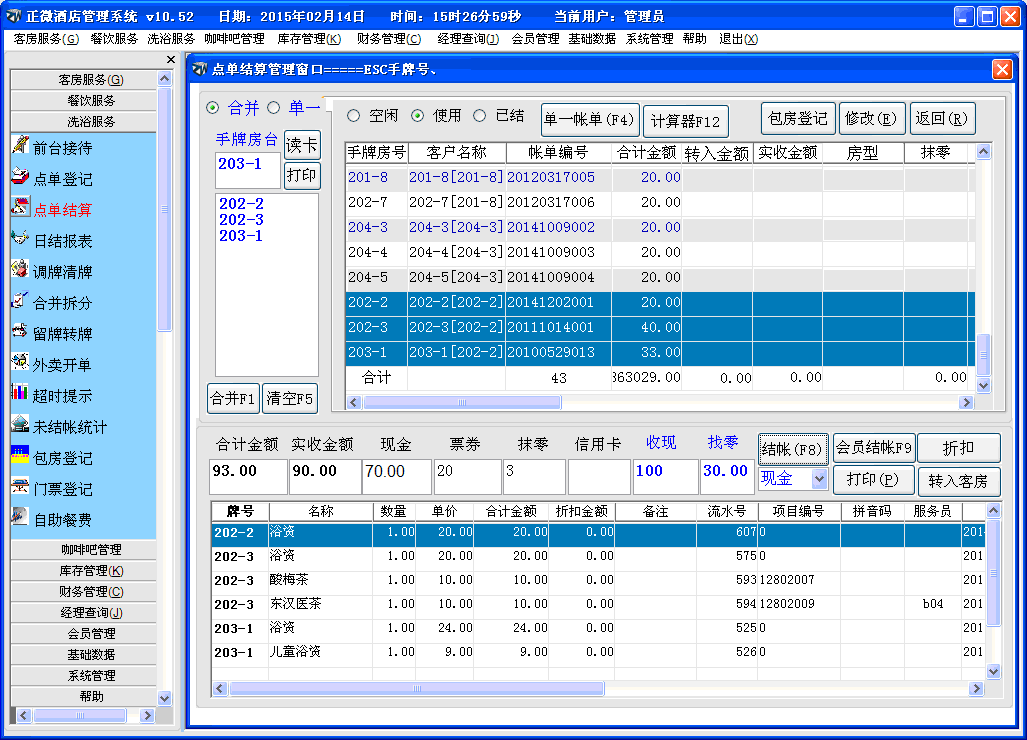
Task: Open 包房登记 in the sidebar
Action: pos(61,458)
